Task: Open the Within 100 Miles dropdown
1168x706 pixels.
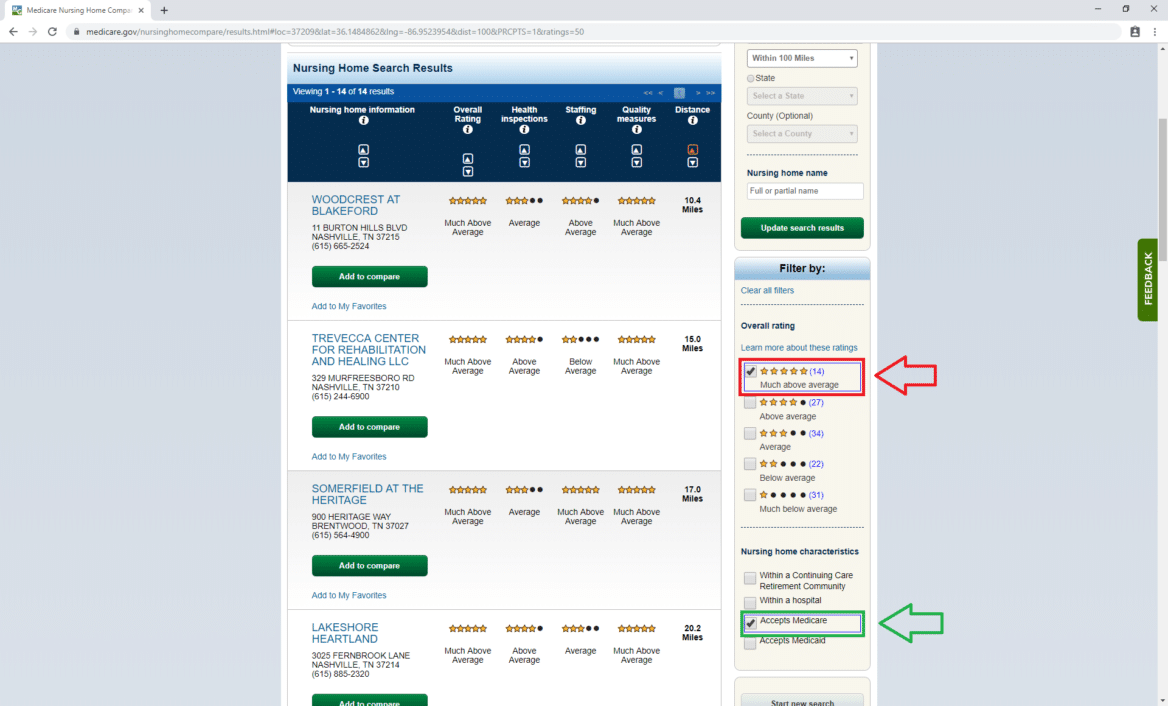Action: 802,58
